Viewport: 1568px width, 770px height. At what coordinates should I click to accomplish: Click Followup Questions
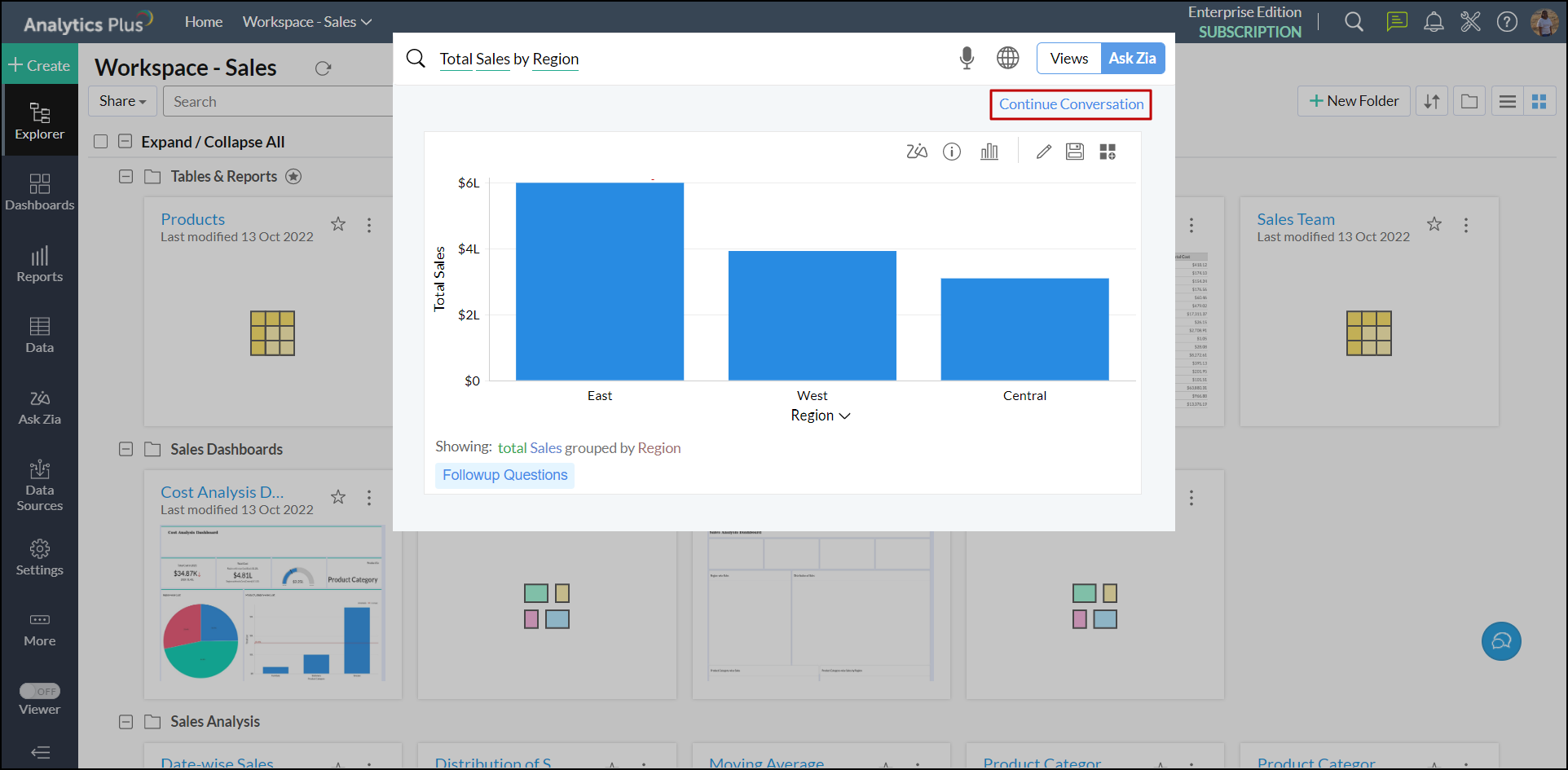505,475
